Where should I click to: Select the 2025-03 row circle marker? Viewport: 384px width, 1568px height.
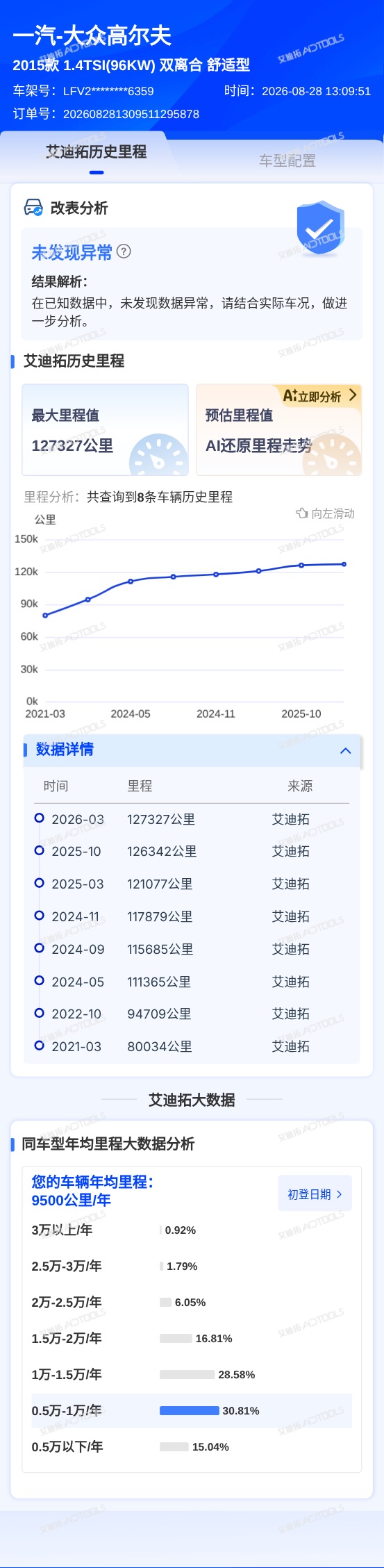[x=40, y=883]
